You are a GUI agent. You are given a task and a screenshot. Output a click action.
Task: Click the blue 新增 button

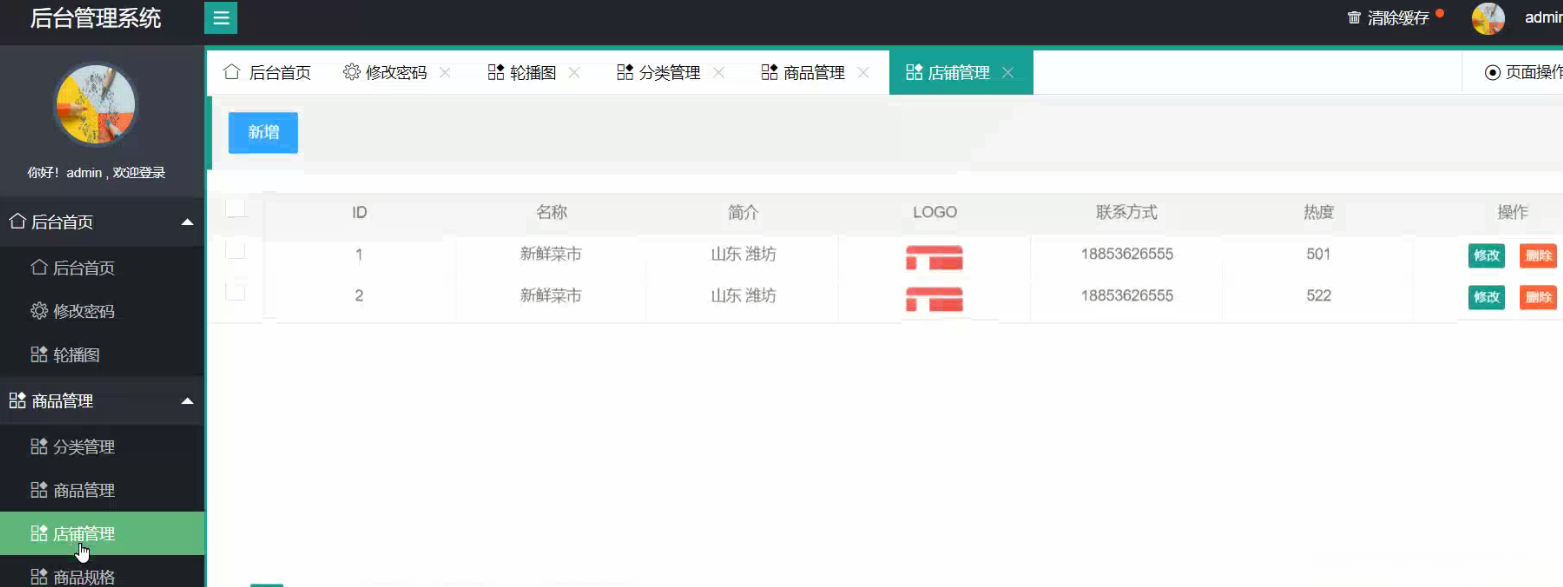[263, 133]
